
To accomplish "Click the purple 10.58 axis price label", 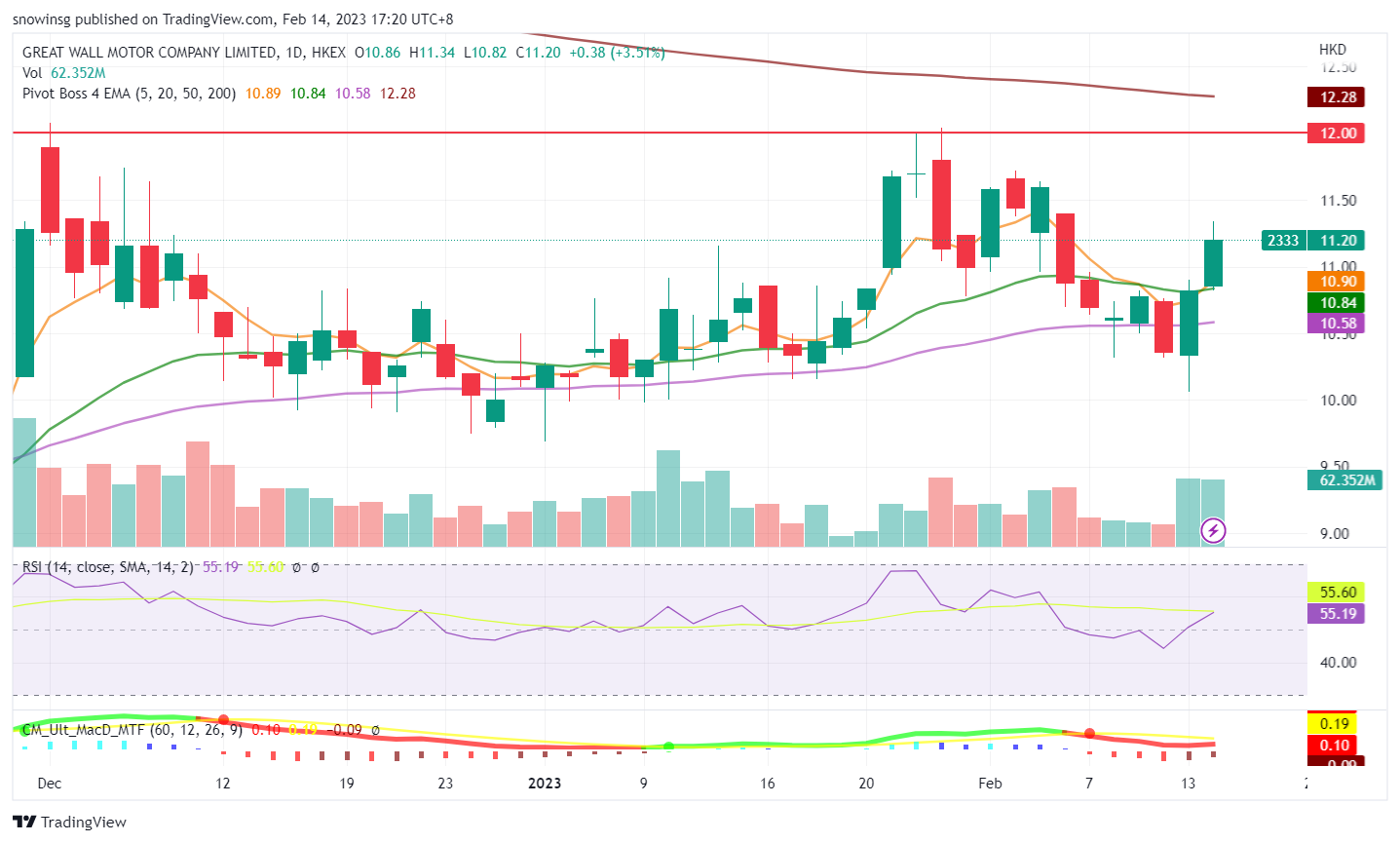I will (1337, 324).
